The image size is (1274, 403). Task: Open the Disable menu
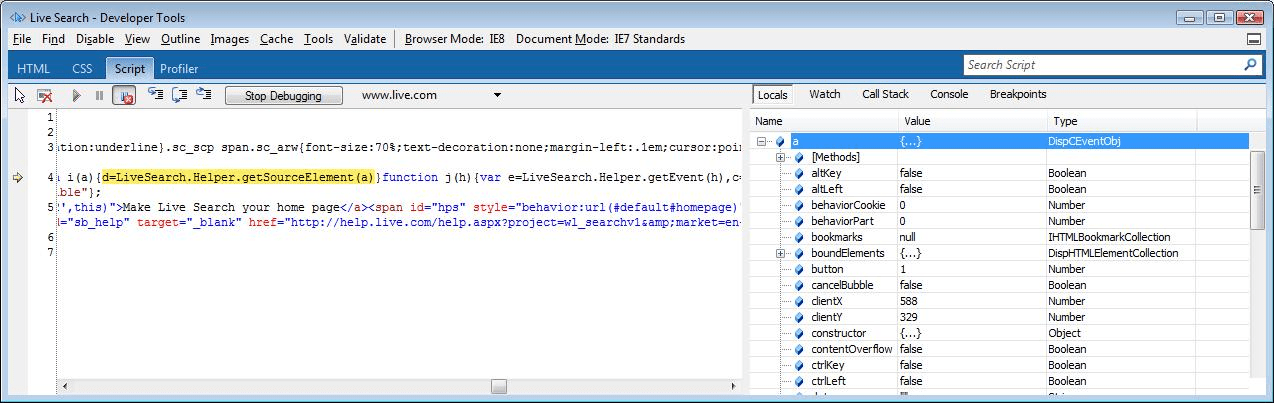click(x=95, y=39)
